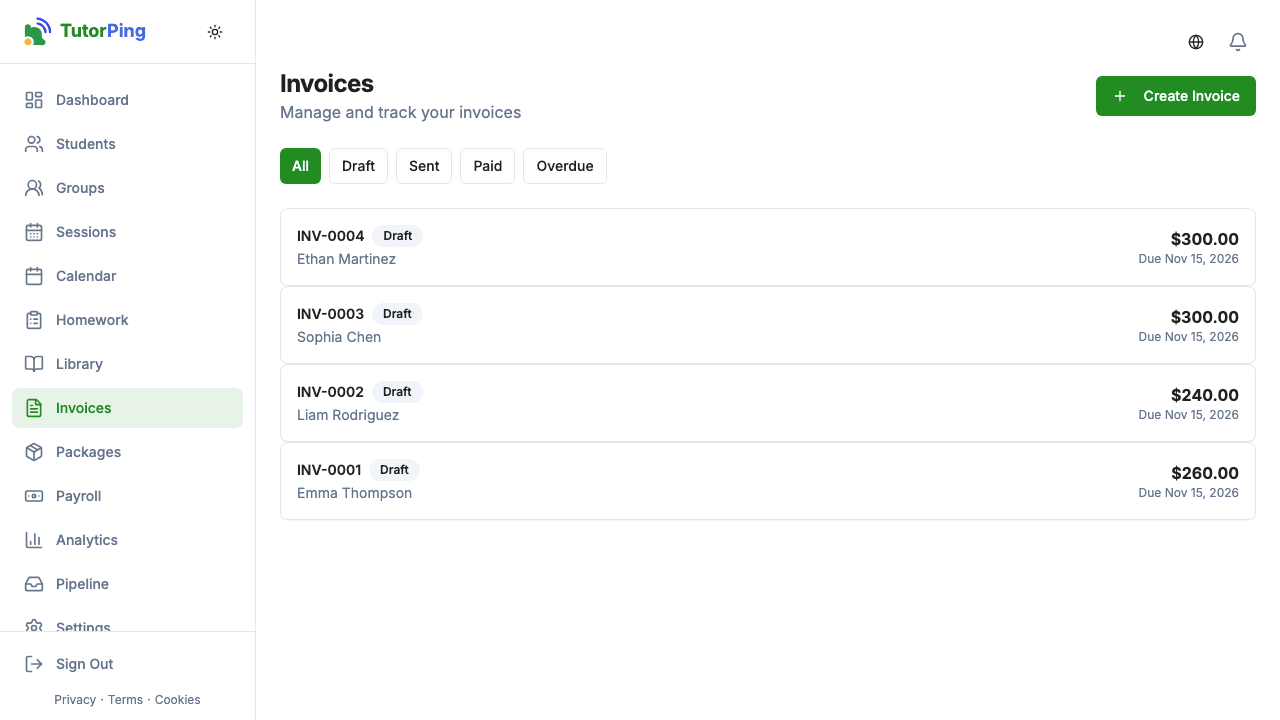
Task: Click the Analytics bar chart icon
Action: tap(34, 540)
